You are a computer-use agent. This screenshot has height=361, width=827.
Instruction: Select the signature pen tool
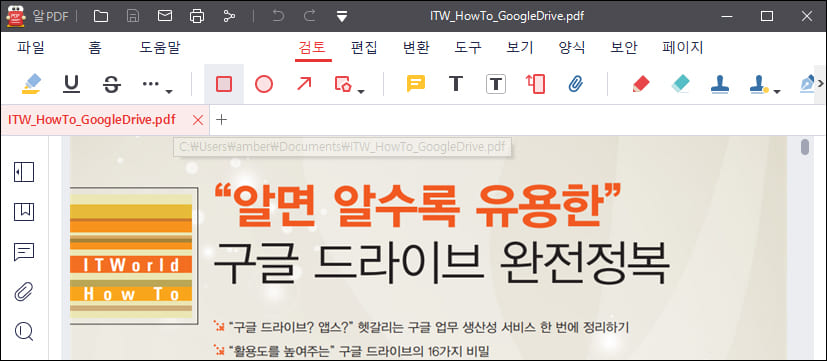point(807,84)
